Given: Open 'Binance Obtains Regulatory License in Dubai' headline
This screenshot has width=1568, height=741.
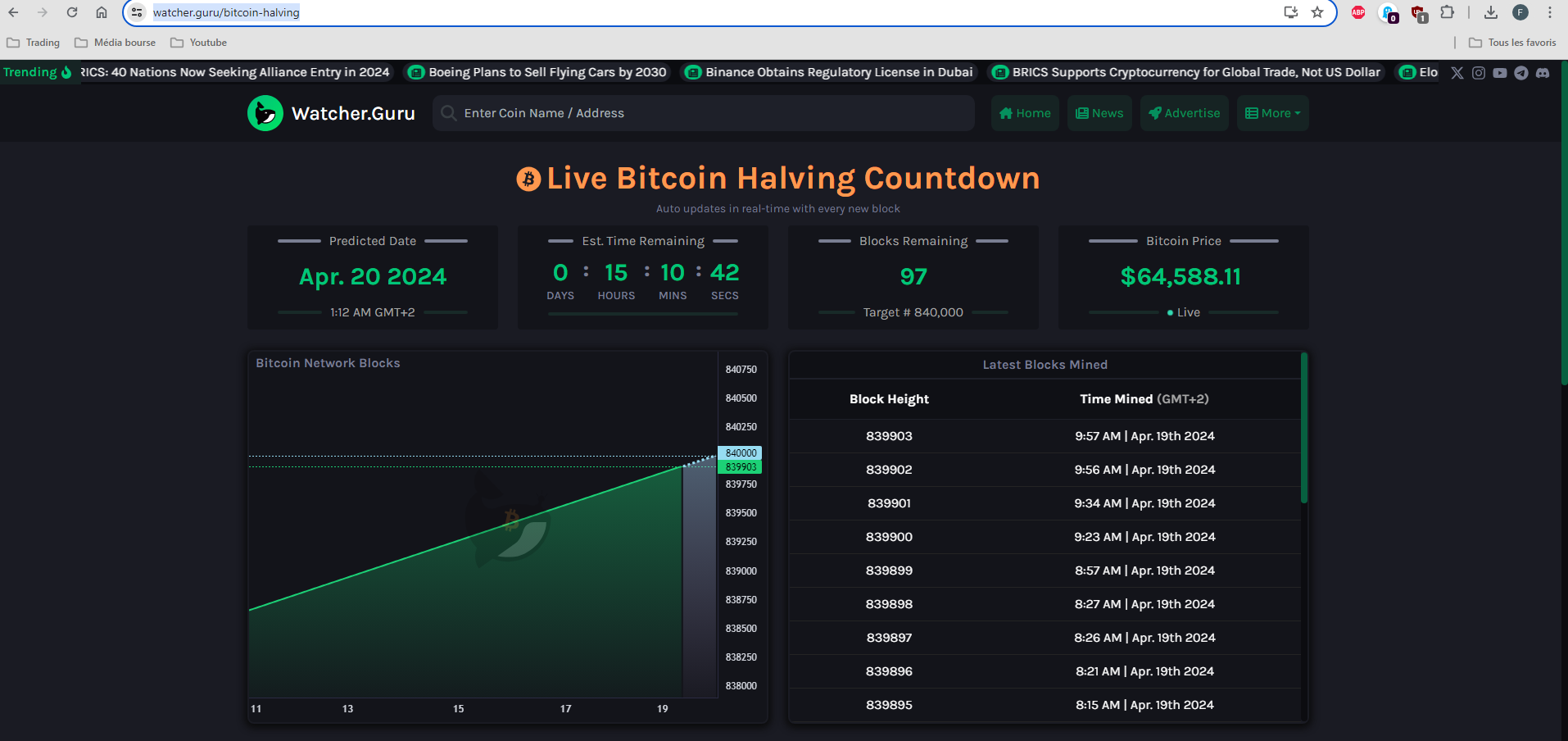Looking at the screenshot, I should 830,72.
